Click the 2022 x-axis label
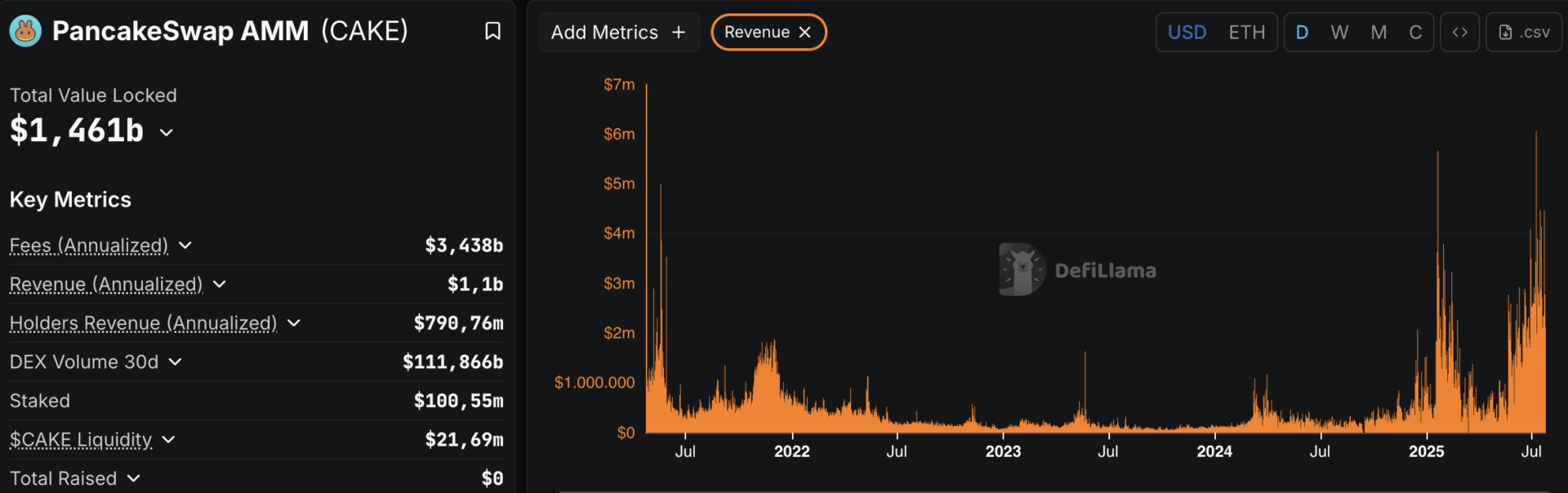This screenshot has width=1568, height=493. pos(792,451)
